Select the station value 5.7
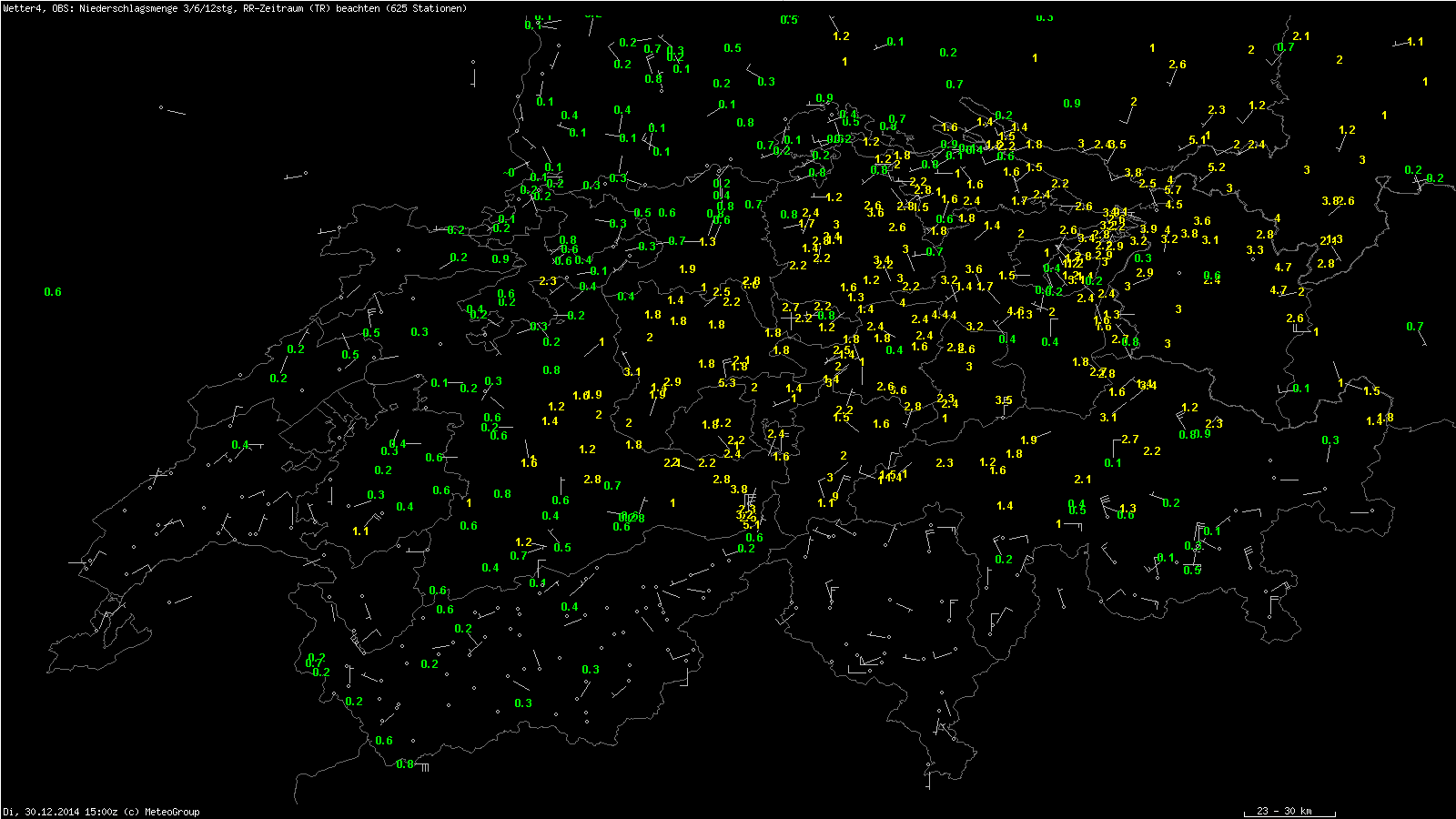Screen dimensions: 1456x819 pyautogui.click(x=1173, y=190)
